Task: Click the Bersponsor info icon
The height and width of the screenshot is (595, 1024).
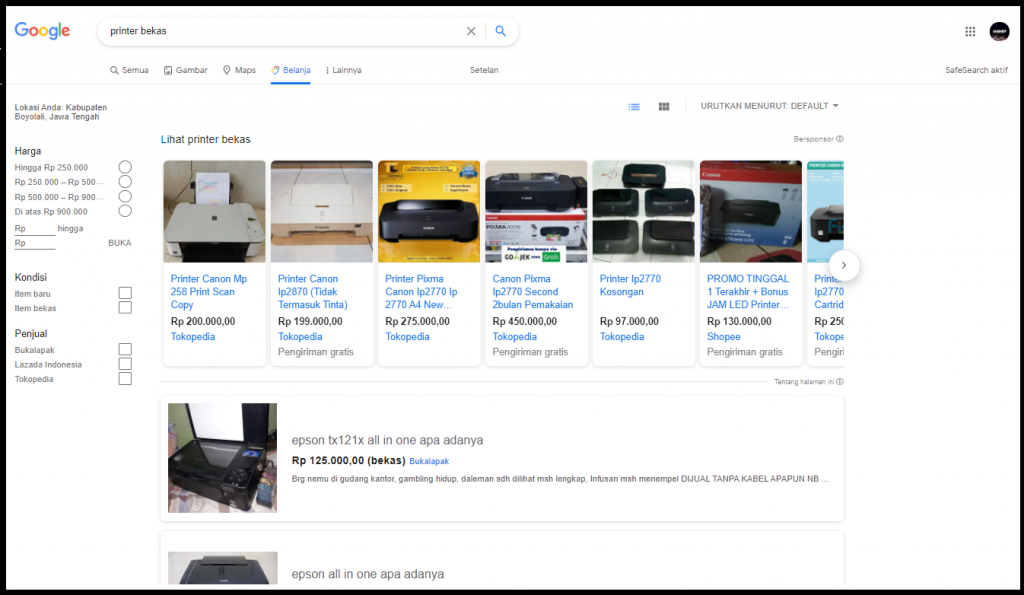Action: pyautogui.click(x=840, y=139)
